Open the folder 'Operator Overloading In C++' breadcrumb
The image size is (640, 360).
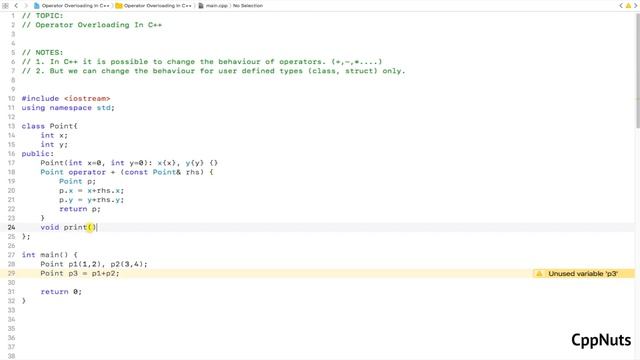point(158,6)
